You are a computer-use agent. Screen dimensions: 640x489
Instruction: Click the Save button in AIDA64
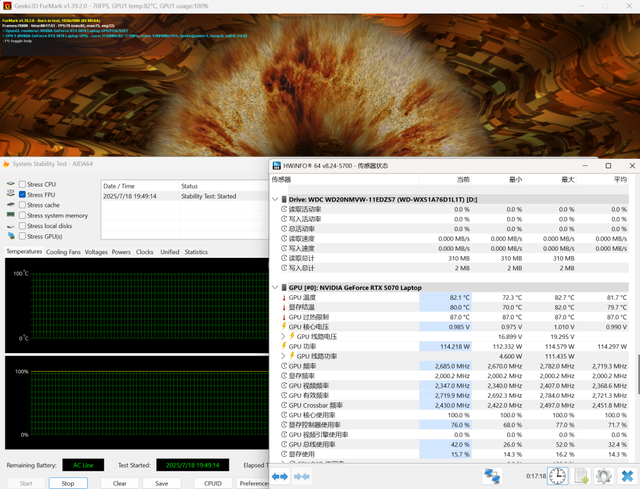(162, 483)
